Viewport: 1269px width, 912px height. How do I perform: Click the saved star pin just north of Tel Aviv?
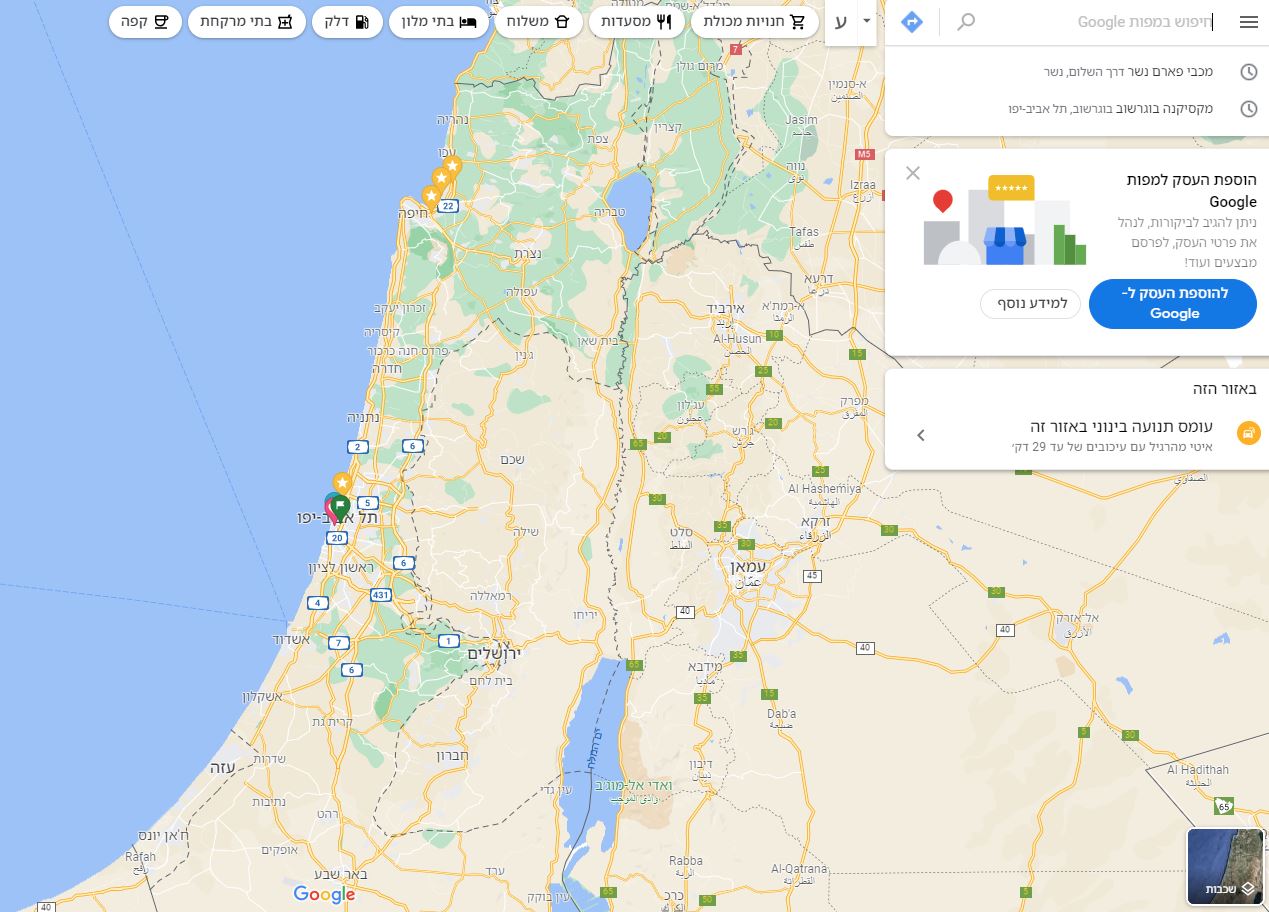342,484
